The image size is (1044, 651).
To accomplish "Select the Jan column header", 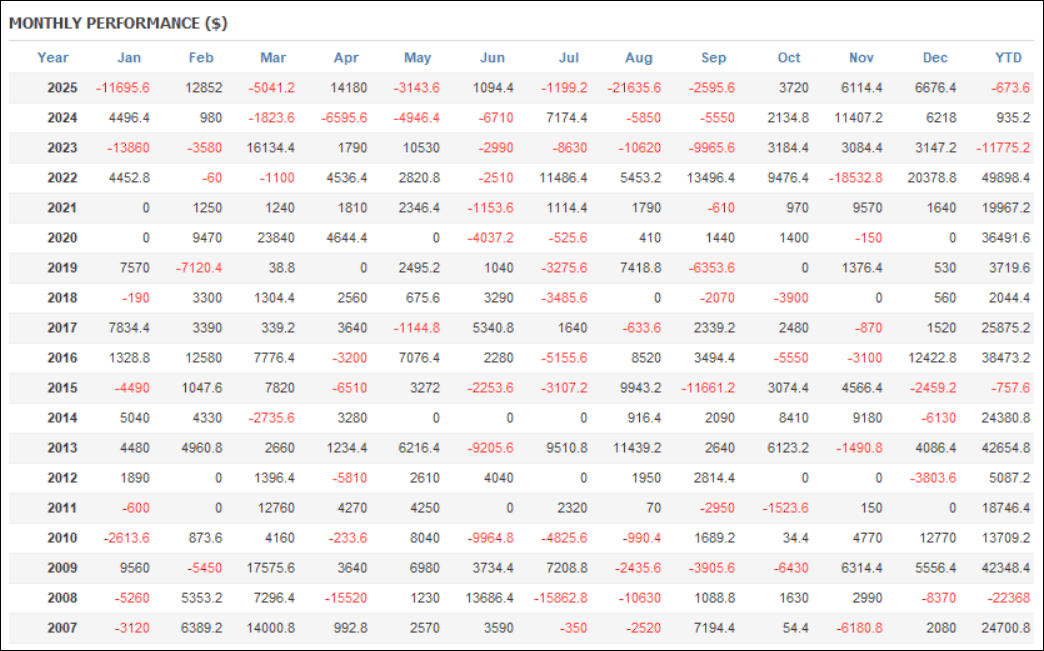I will point(129,58).
